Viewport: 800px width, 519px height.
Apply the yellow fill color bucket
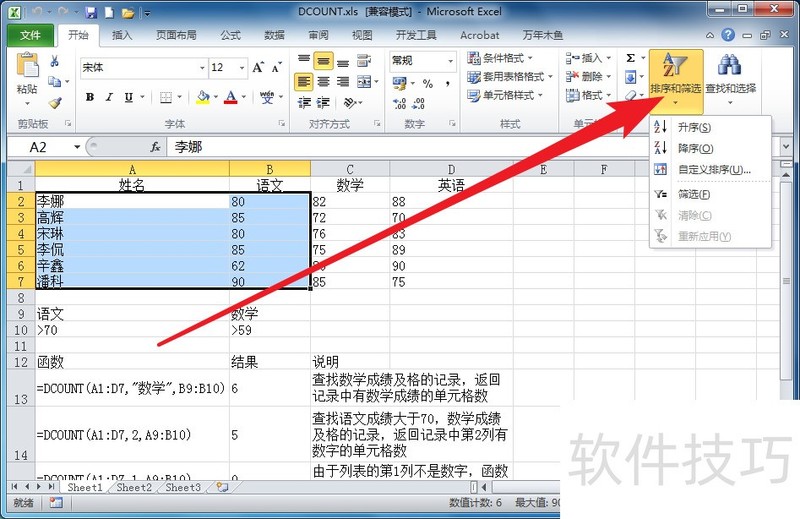[x=203, y=97]
